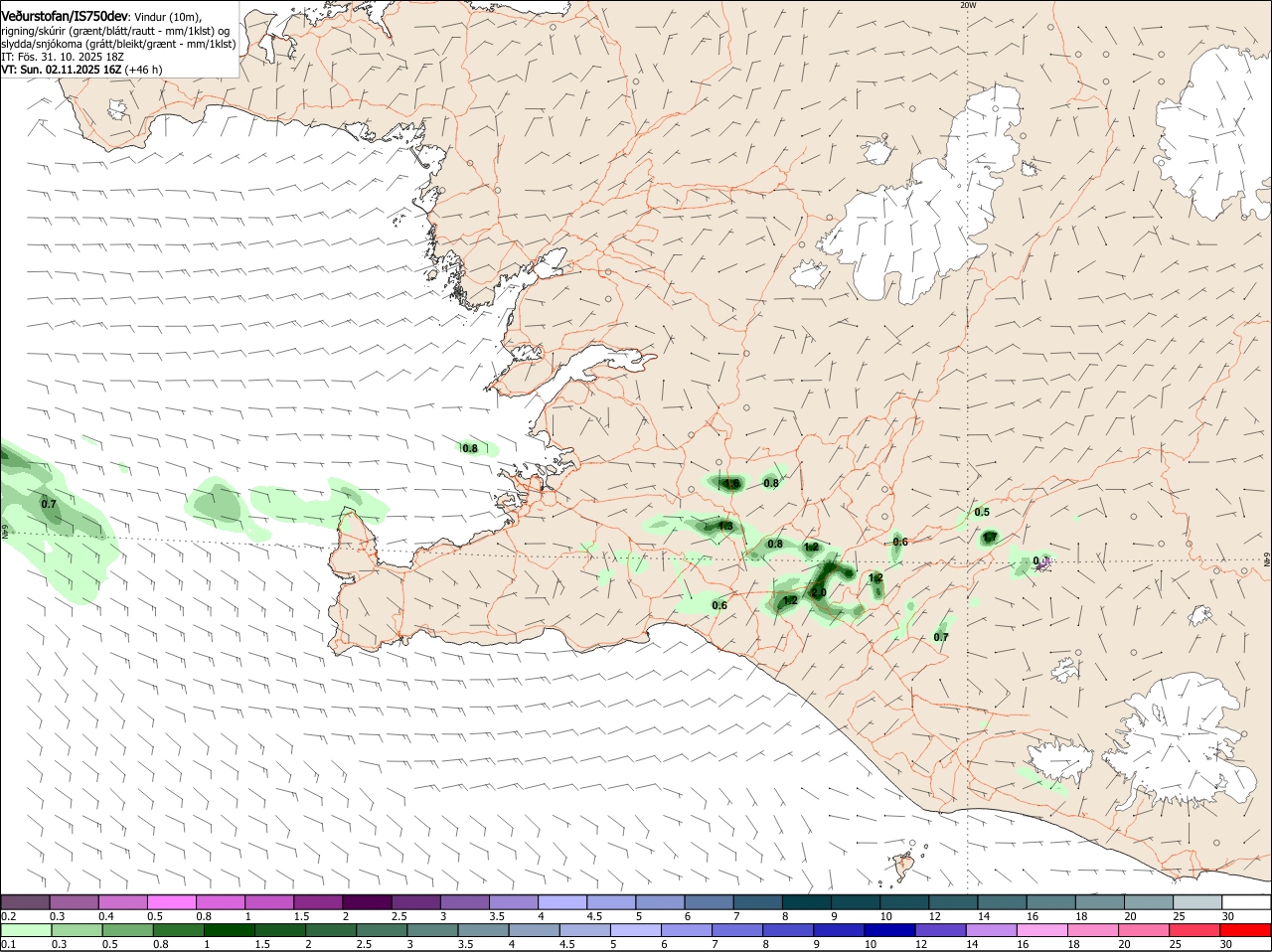
Task: Click the '0.8' value beside the '1.6' value
Action: [771, 483]
